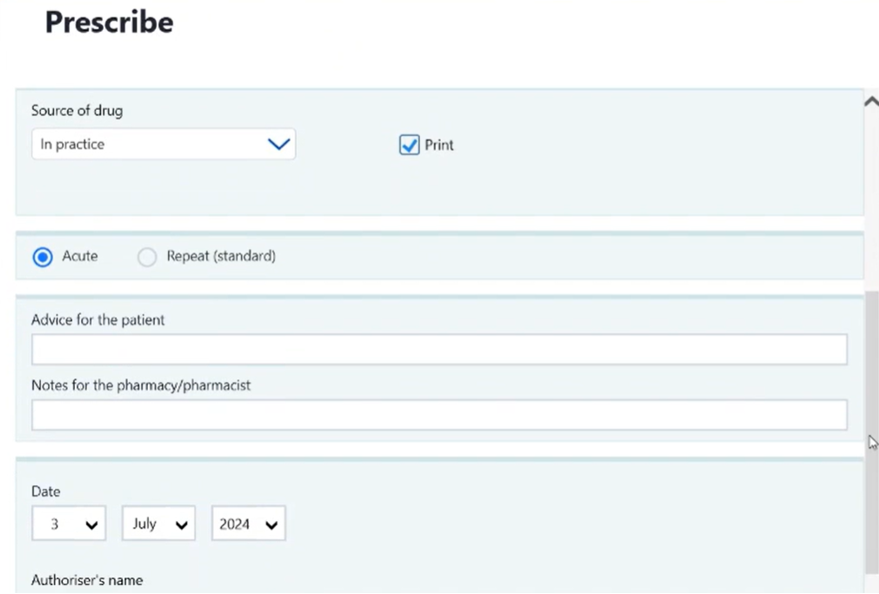Viewport: 879px width, 594px height.
Task: Click the Authoriser's name label
Action: tap(87, 580)
